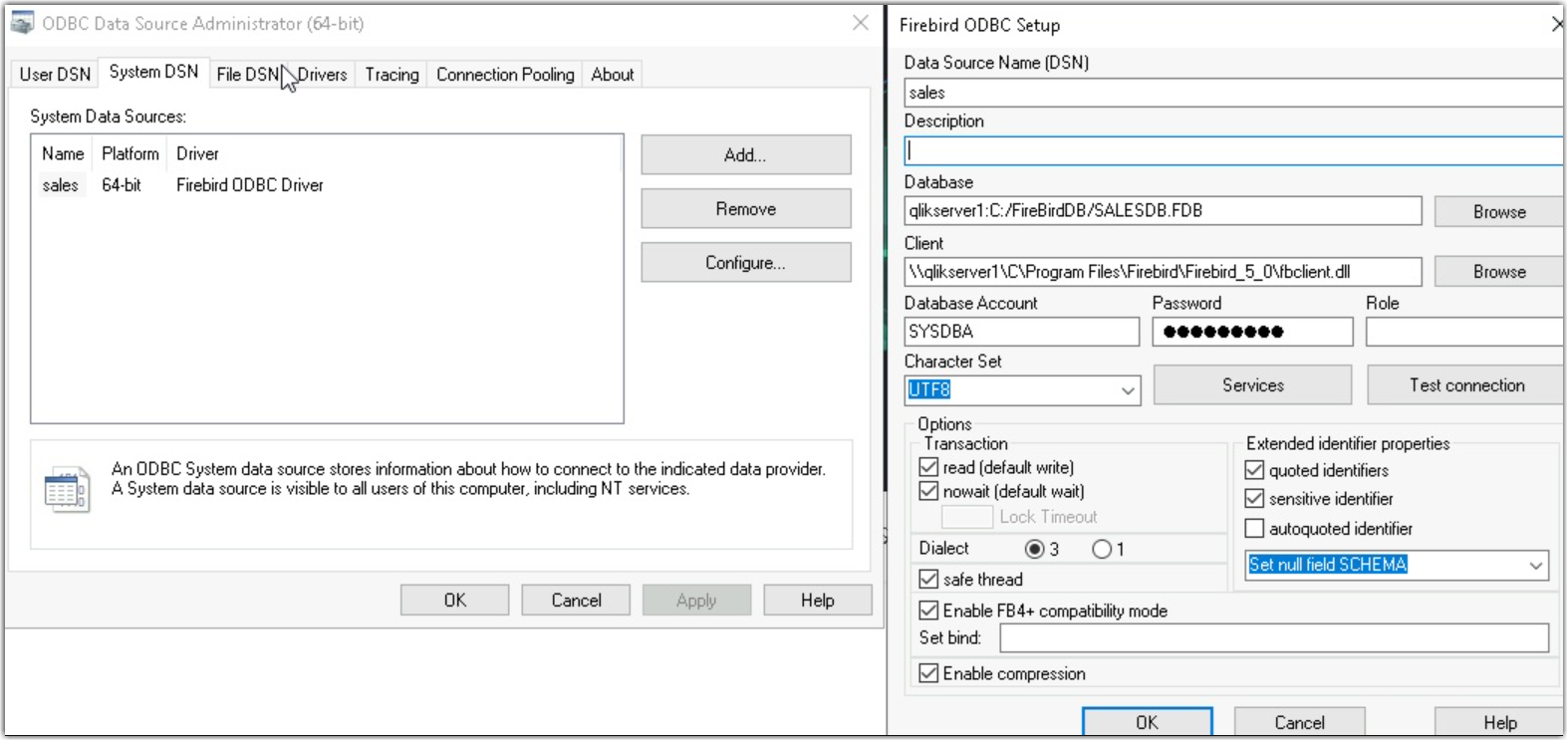This screenshot has width=1568, height=741.
Task: Select Dialect 1 radio button
Action: (1102, 549)
